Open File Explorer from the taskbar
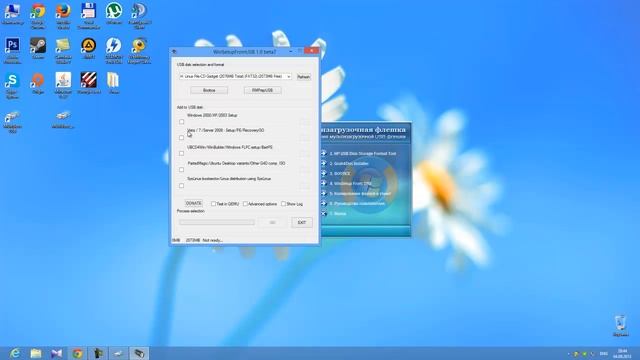Screen dimensions: 640x360 [x=36, y=353]
